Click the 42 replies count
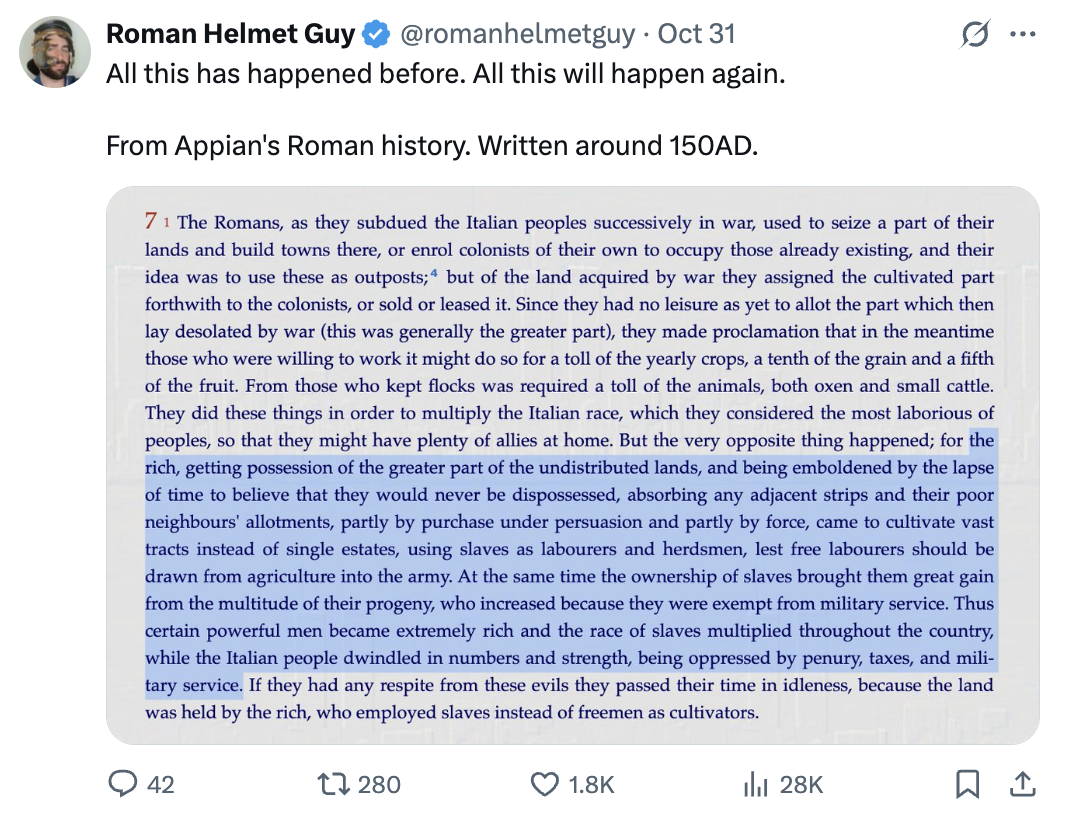Screen dimensions: 1068x822 tap(160, 785)
